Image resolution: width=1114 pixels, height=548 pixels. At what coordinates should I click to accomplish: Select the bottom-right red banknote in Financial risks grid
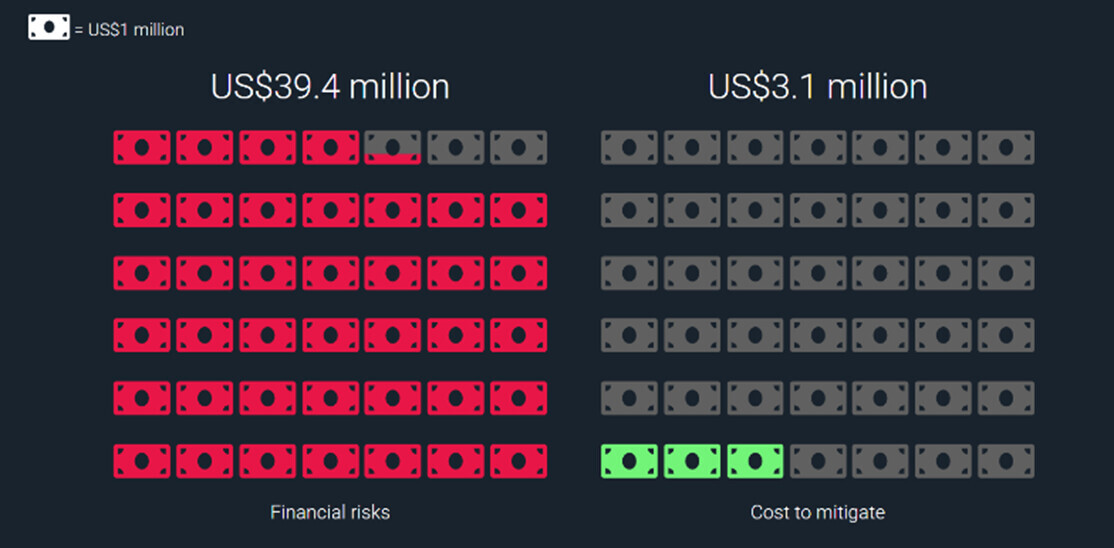click(518, 461)
